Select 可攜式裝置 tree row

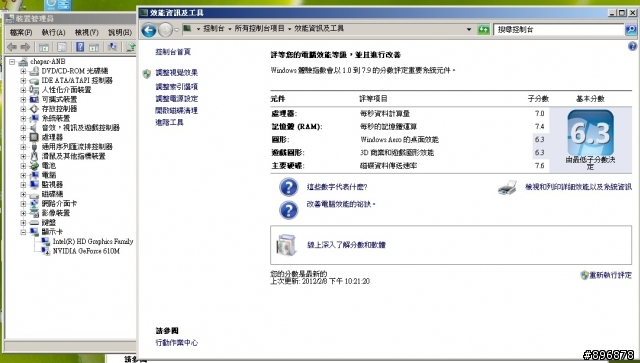[x=59, y=99]
